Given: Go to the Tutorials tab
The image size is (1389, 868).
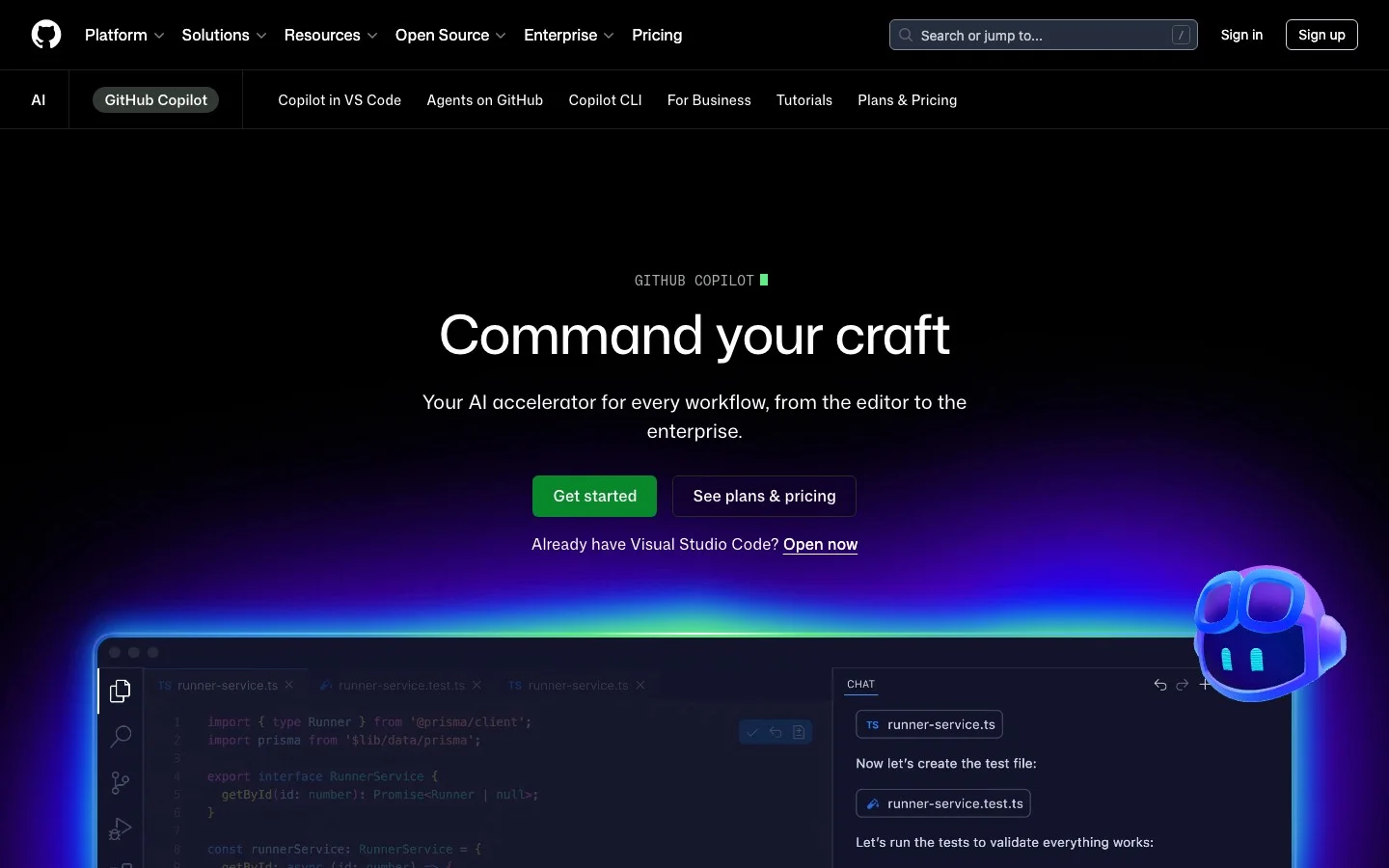Looking at the screenshot, I should pos(804,99).
